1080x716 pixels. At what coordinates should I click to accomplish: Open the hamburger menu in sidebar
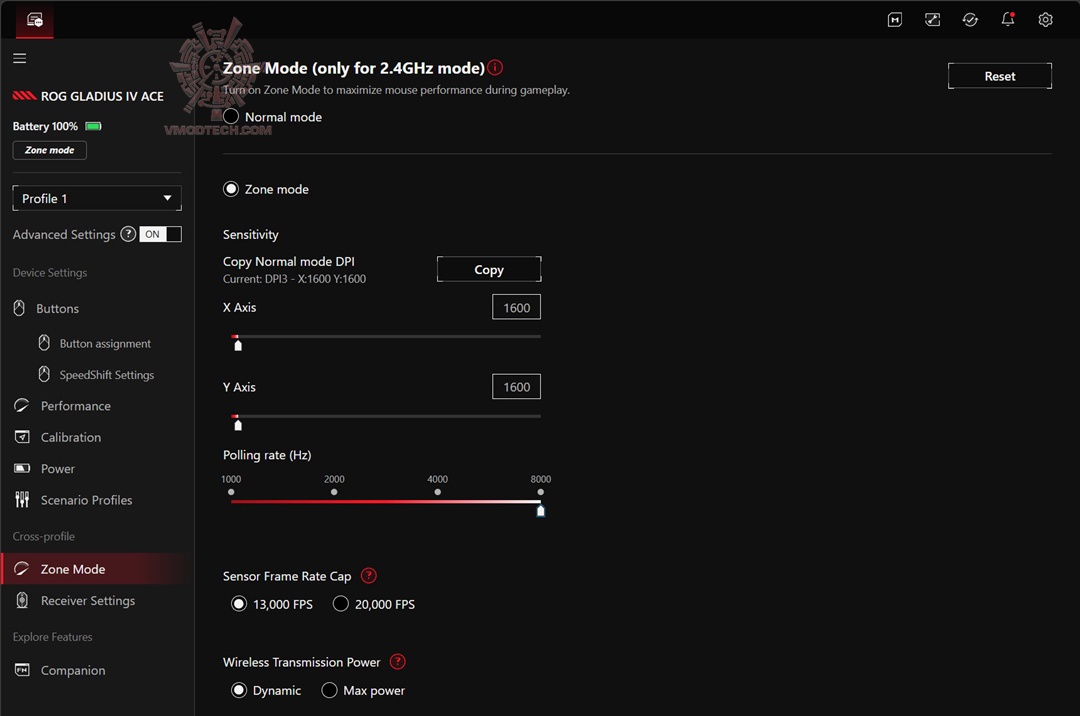pos(19,59)
